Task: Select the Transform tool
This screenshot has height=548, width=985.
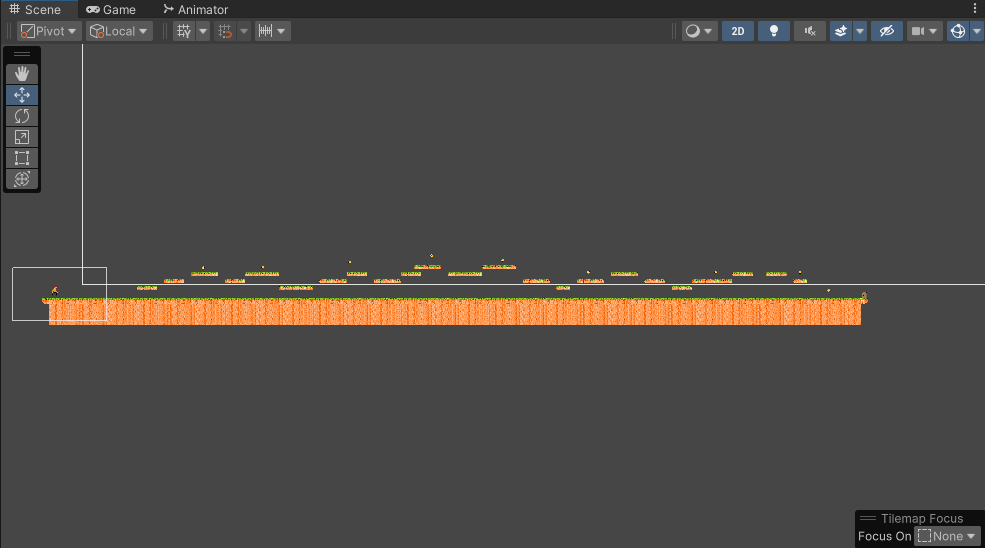Action: coord(22,179)
